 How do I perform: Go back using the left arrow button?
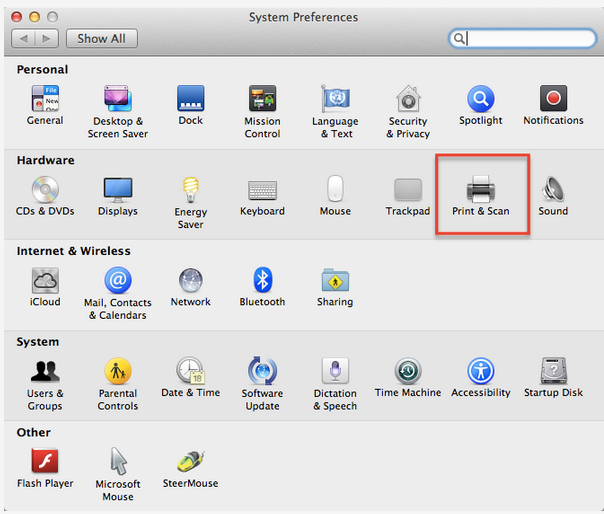26,39
